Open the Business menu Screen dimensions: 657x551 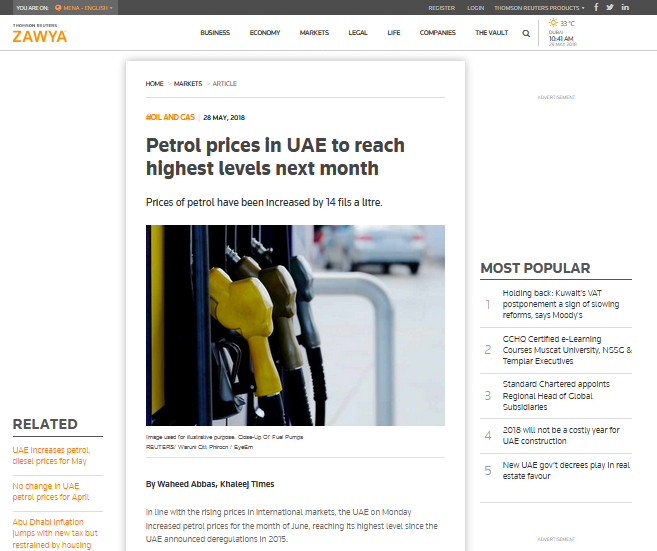(x=215, y=33)
